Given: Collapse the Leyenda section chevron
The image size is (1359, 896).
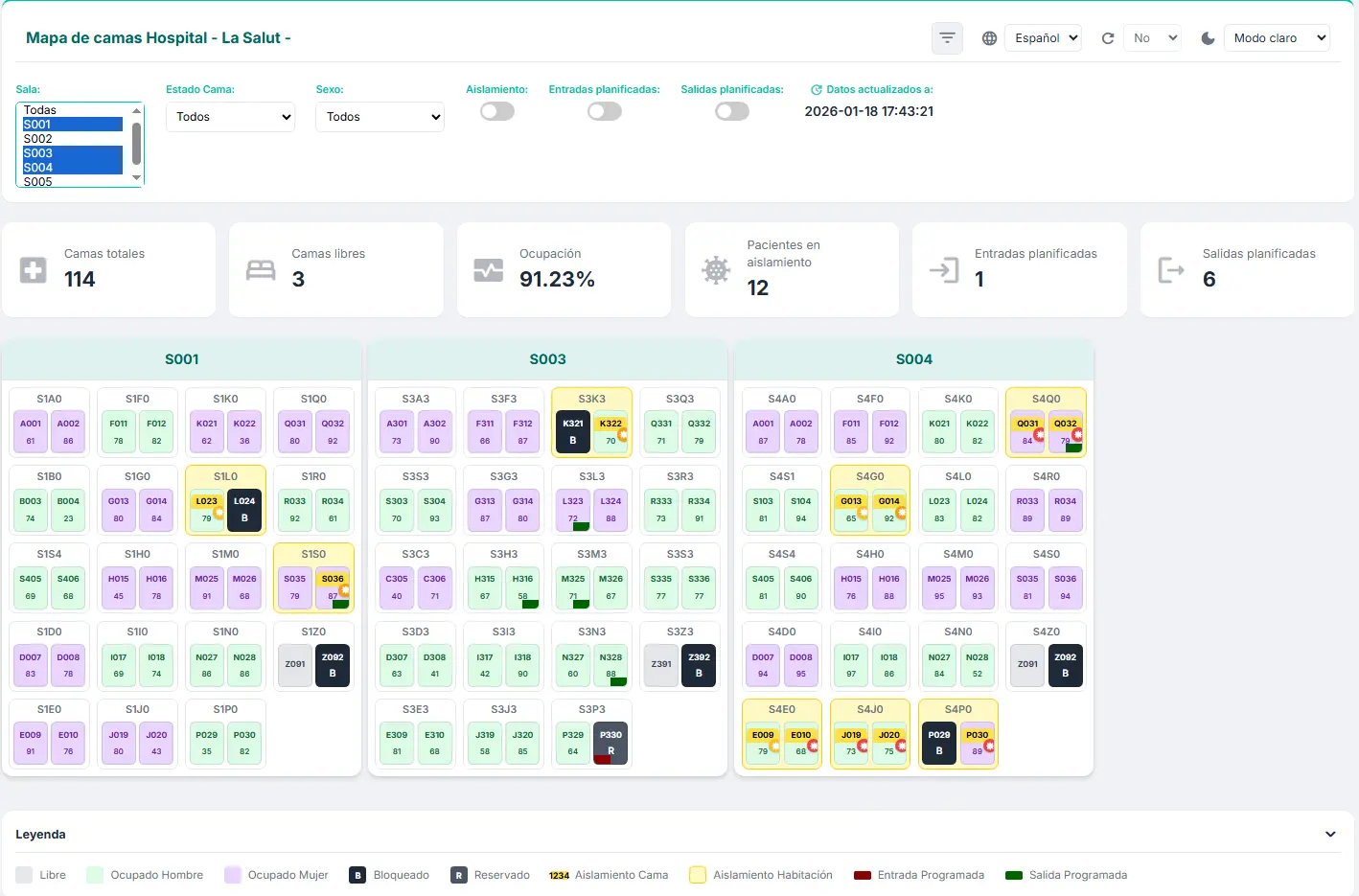Looking at the screenshot, I should (1330, 835).
